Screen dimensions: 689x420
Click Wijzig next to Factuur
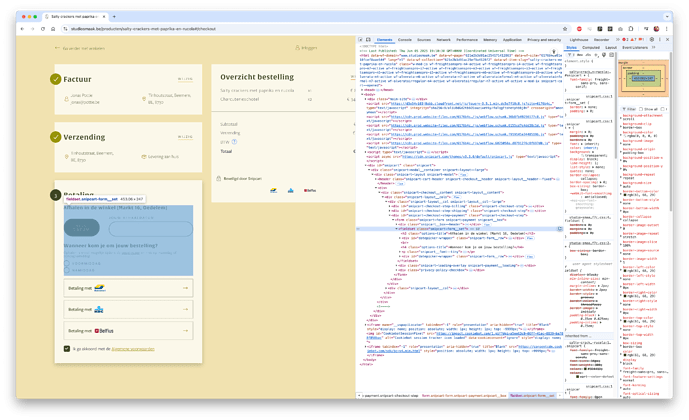click(x=185, y=79)
